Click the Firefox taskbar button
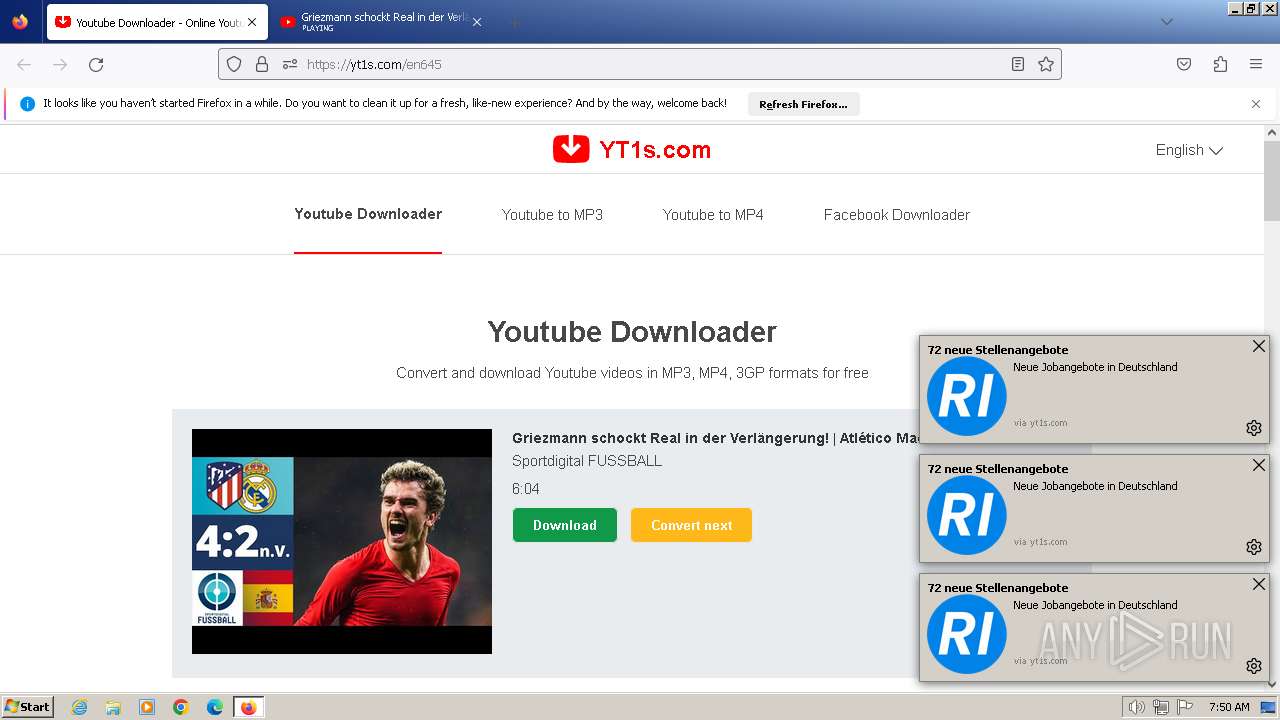This screenshot has width=1280, height=720. [248, 707]
